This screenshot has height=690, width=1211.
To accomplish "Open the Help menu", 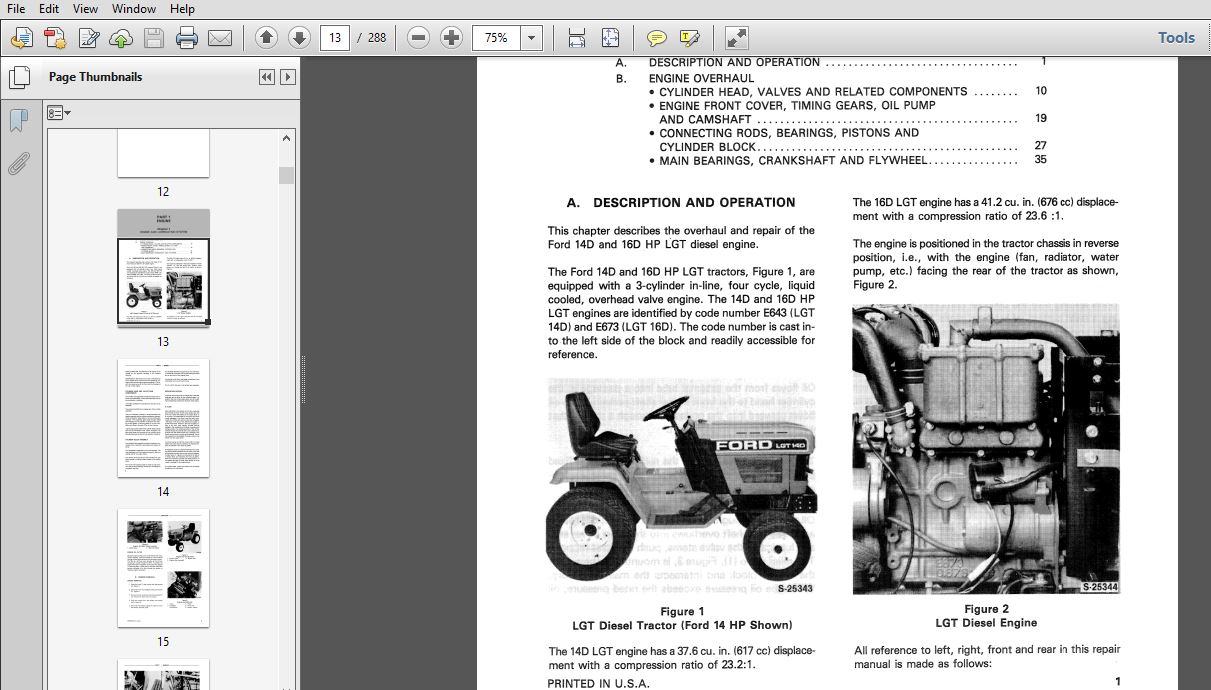I will [x=182, y=9].
